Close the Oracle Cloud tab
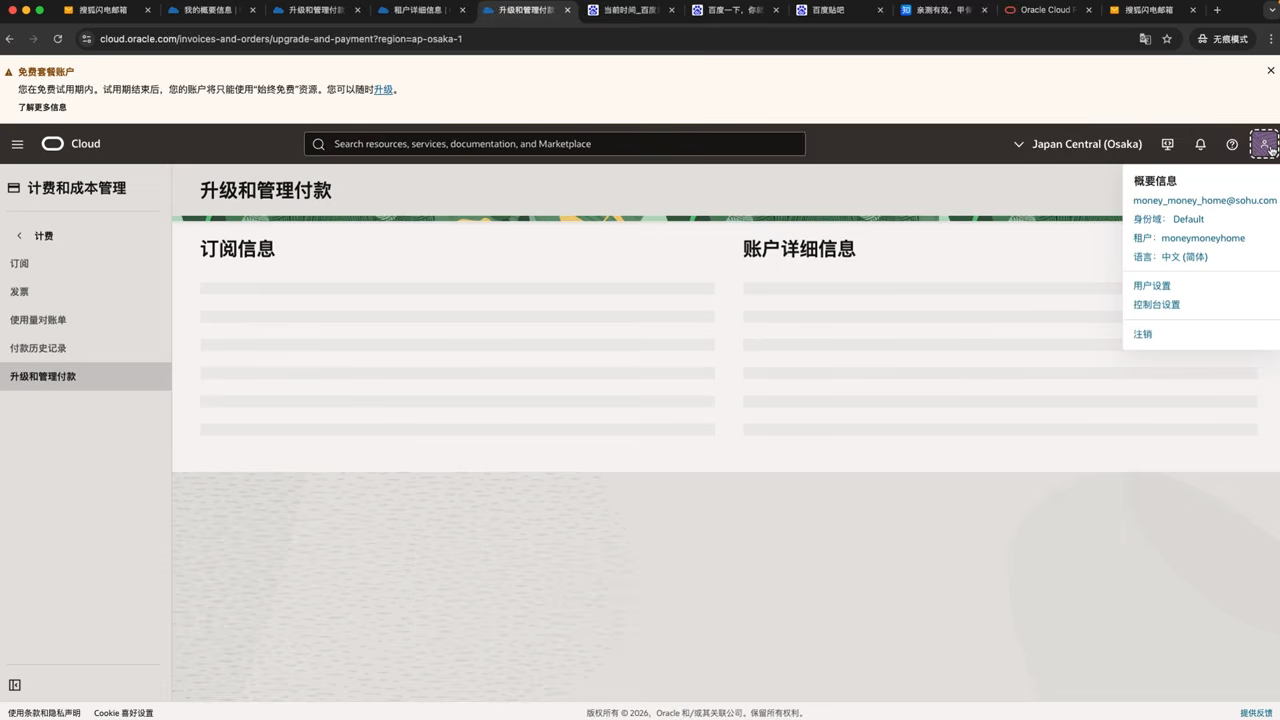 pos(1088,10)
